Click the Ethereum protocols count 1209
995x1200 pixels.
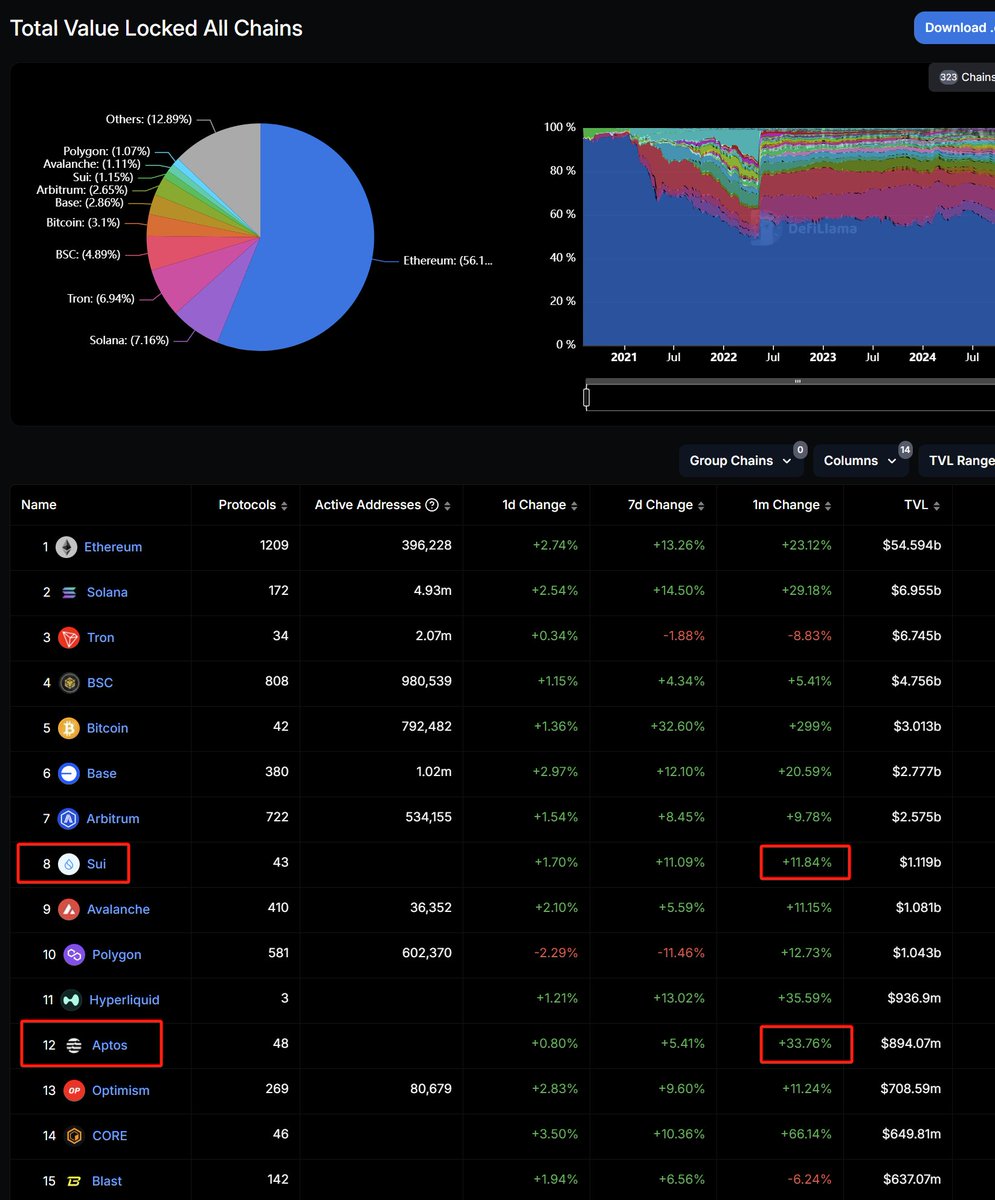[273, 546]
